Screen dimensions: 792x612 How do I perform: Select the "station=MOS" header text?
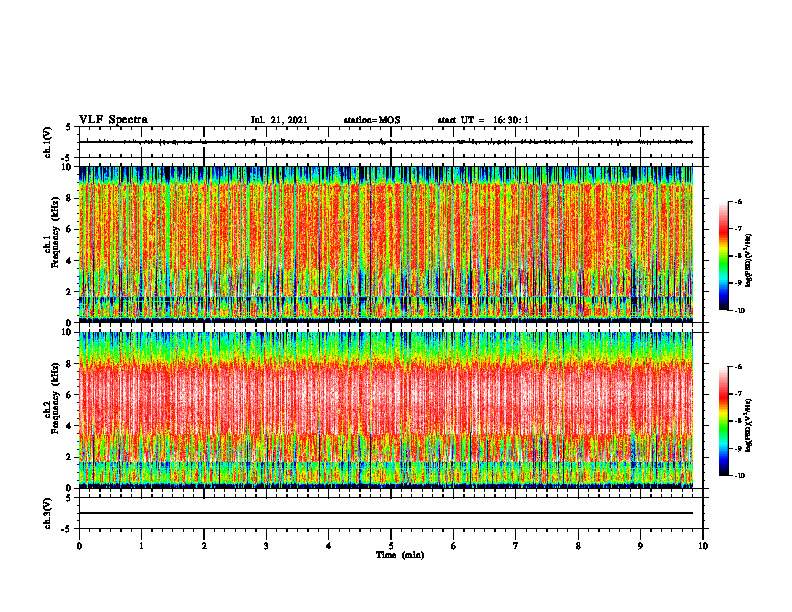click(x=372, y=120)
